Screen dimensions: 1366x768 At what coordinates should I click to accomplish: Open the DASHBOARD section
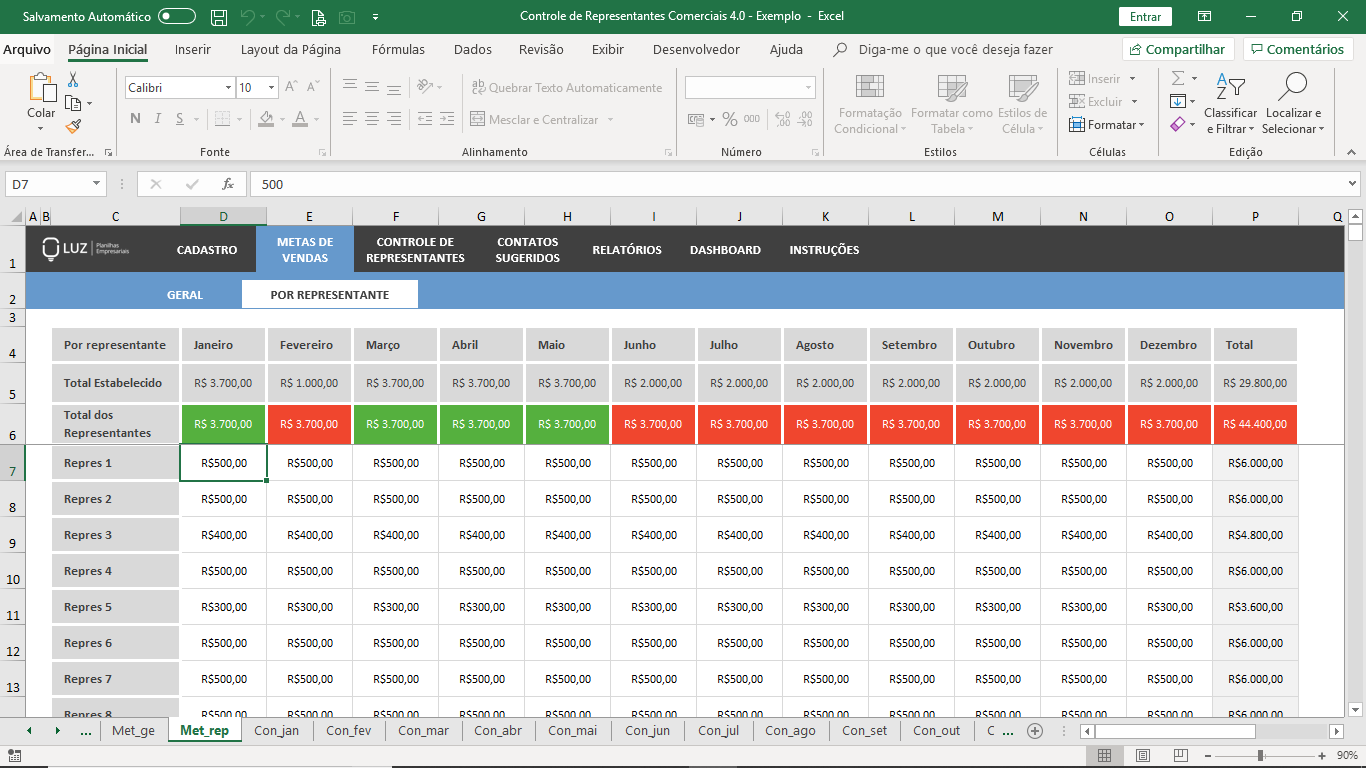pos(725,250)
